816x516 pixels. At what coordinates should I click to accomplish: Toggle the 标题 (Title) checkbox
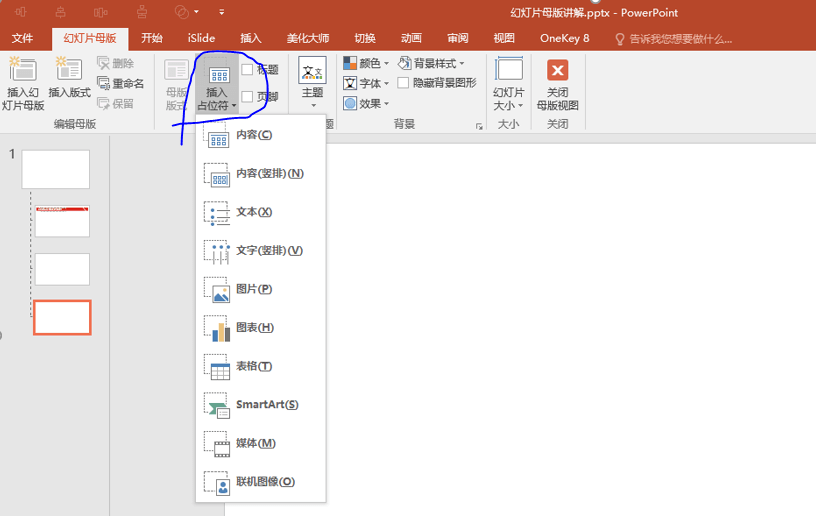coord(248,70)
